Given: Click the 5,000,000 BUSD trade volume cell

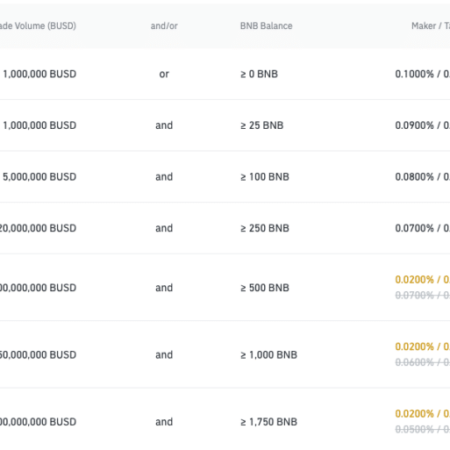Looking at the screenshot, I should tap(39, 177).
